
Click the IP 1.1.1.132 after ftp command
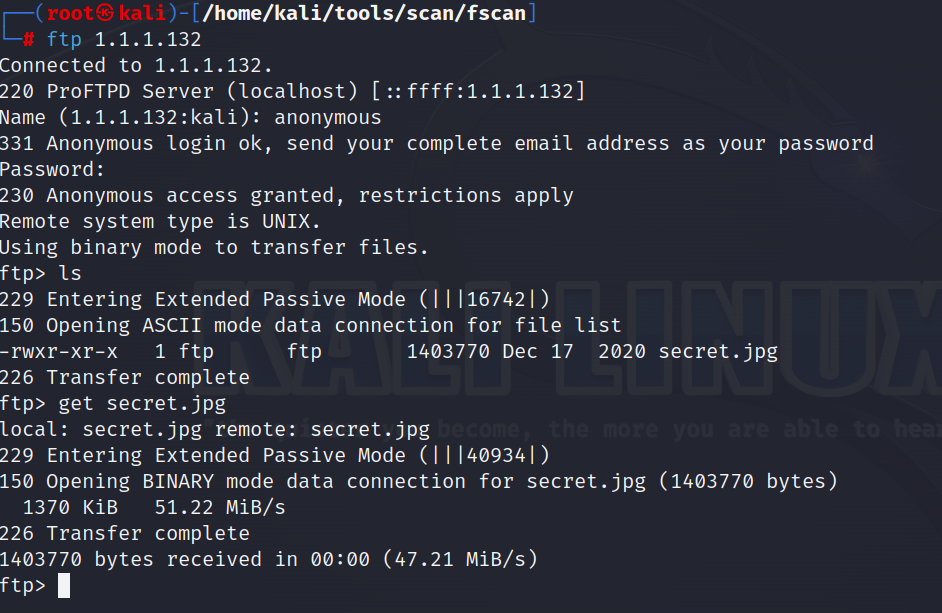coord(148,40)
